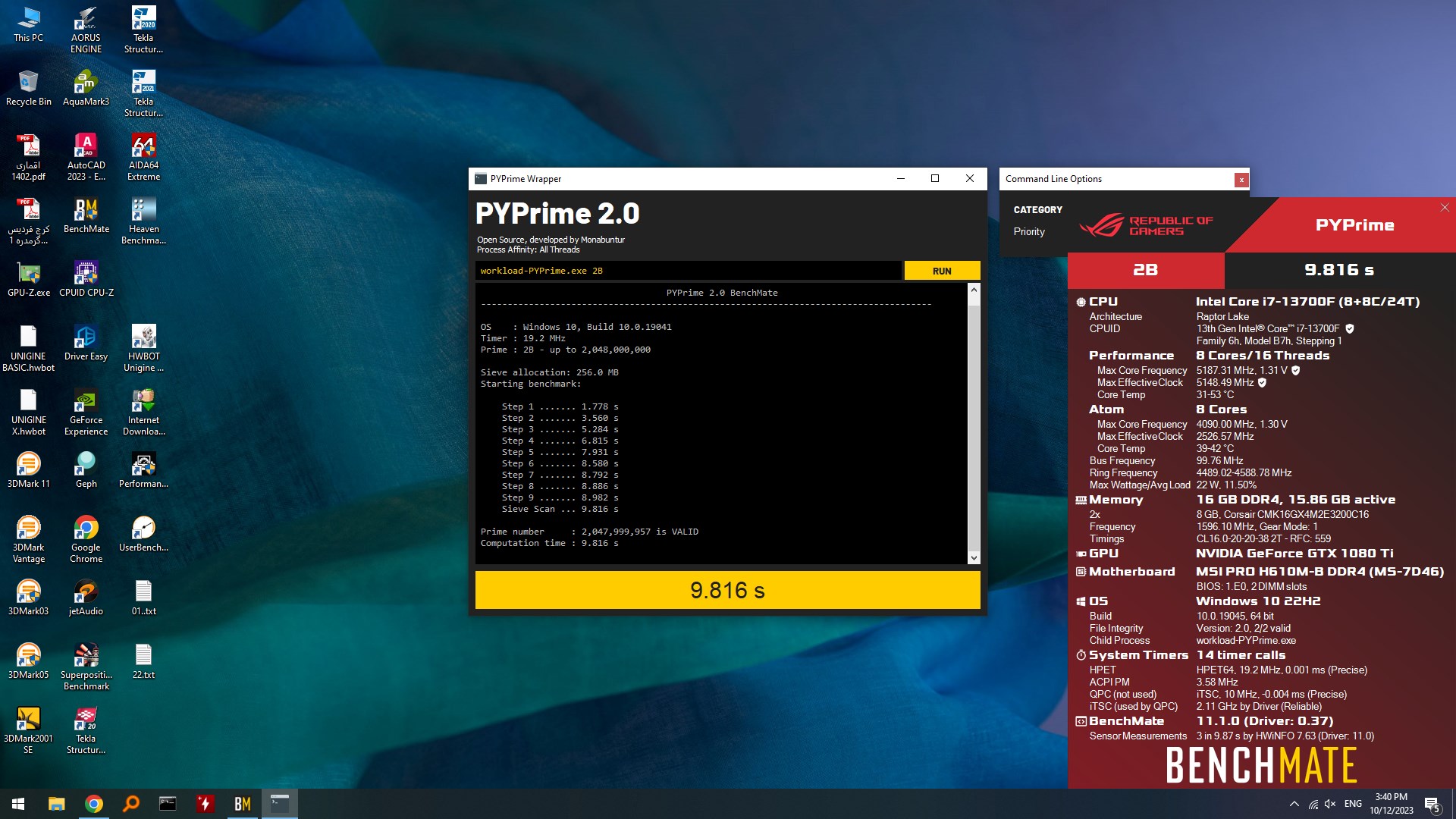This screenshot has width=1456, height=819.
Task: Click the scroll-up arrow in PYPrime output
Action: coord(974,290)
